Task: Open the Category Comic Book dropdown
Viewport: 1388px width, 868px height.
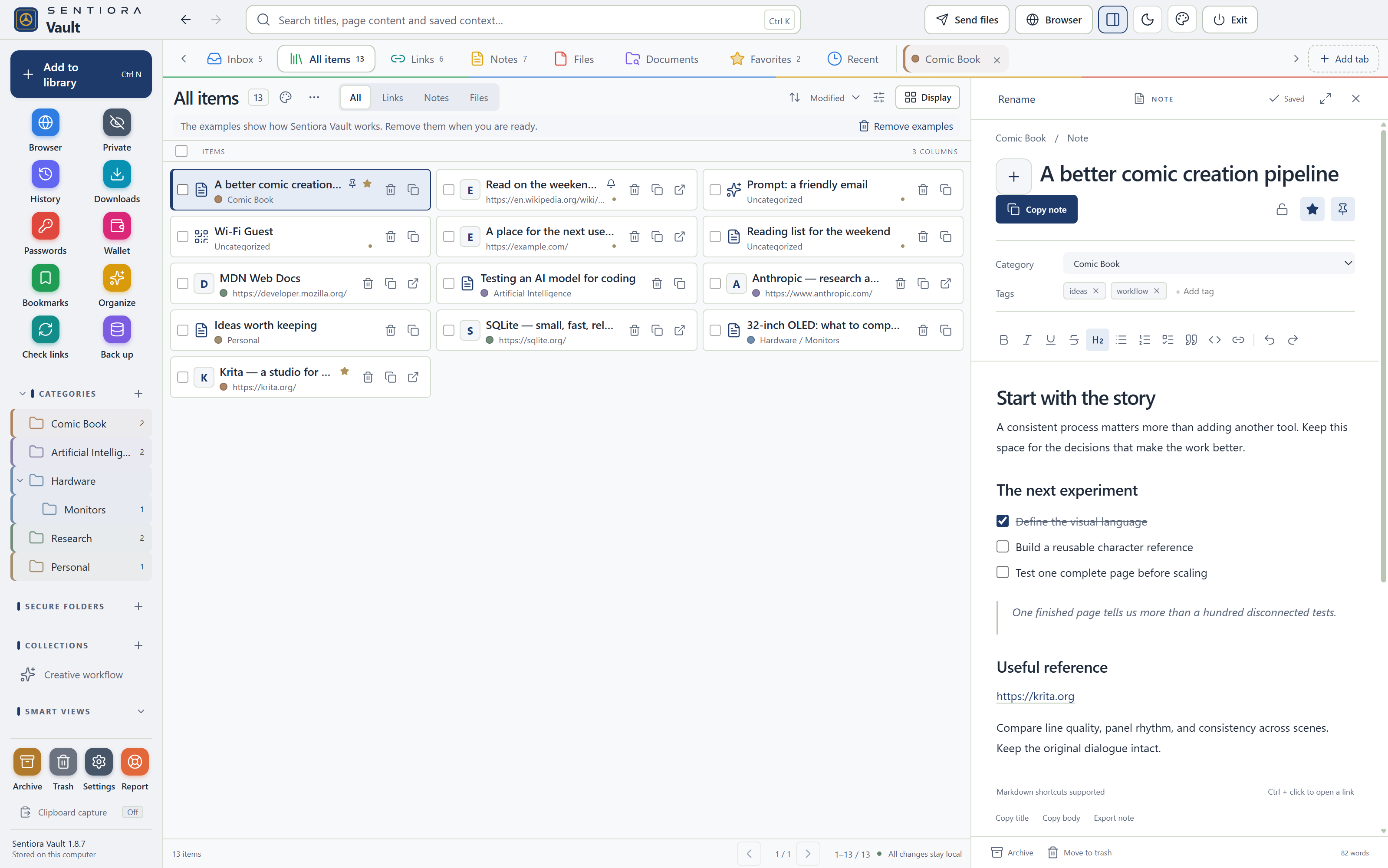Action: [1208, 263]
